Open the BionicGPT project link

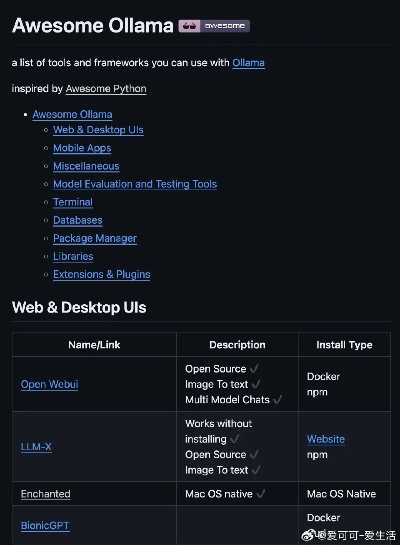[x=45, y=526]
